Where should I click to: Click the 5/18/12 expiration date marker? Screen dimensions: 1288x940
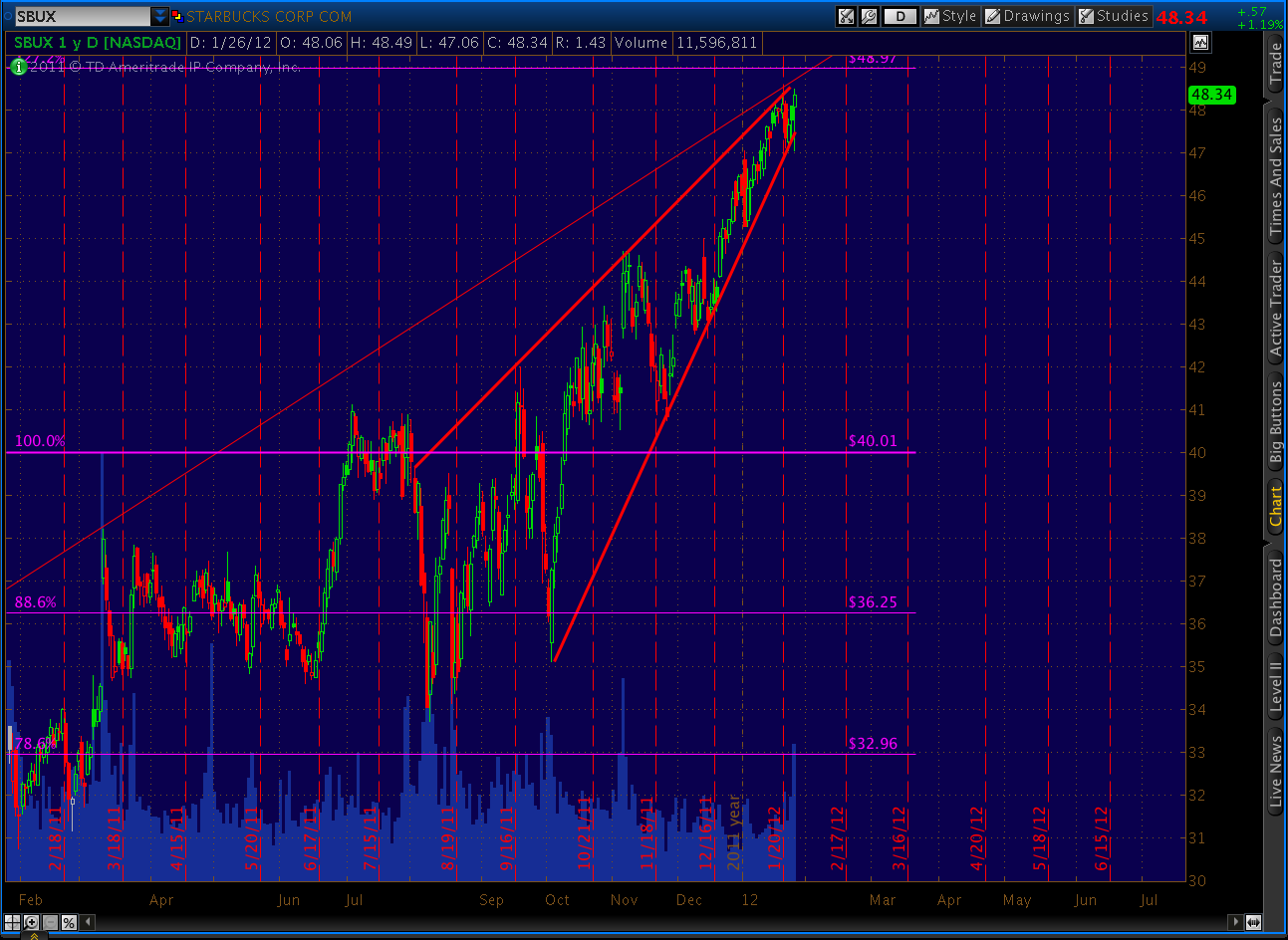coord(1041,838)
